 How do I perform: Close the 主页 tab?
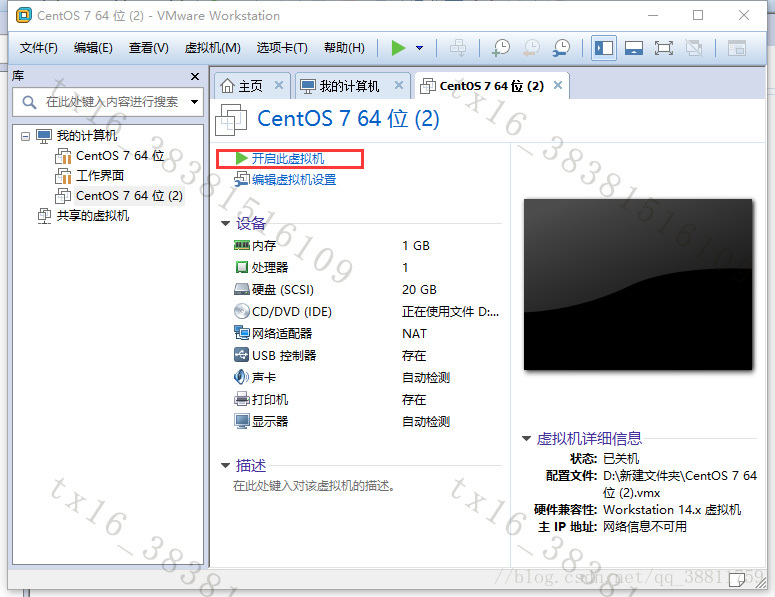click(279, 85)
